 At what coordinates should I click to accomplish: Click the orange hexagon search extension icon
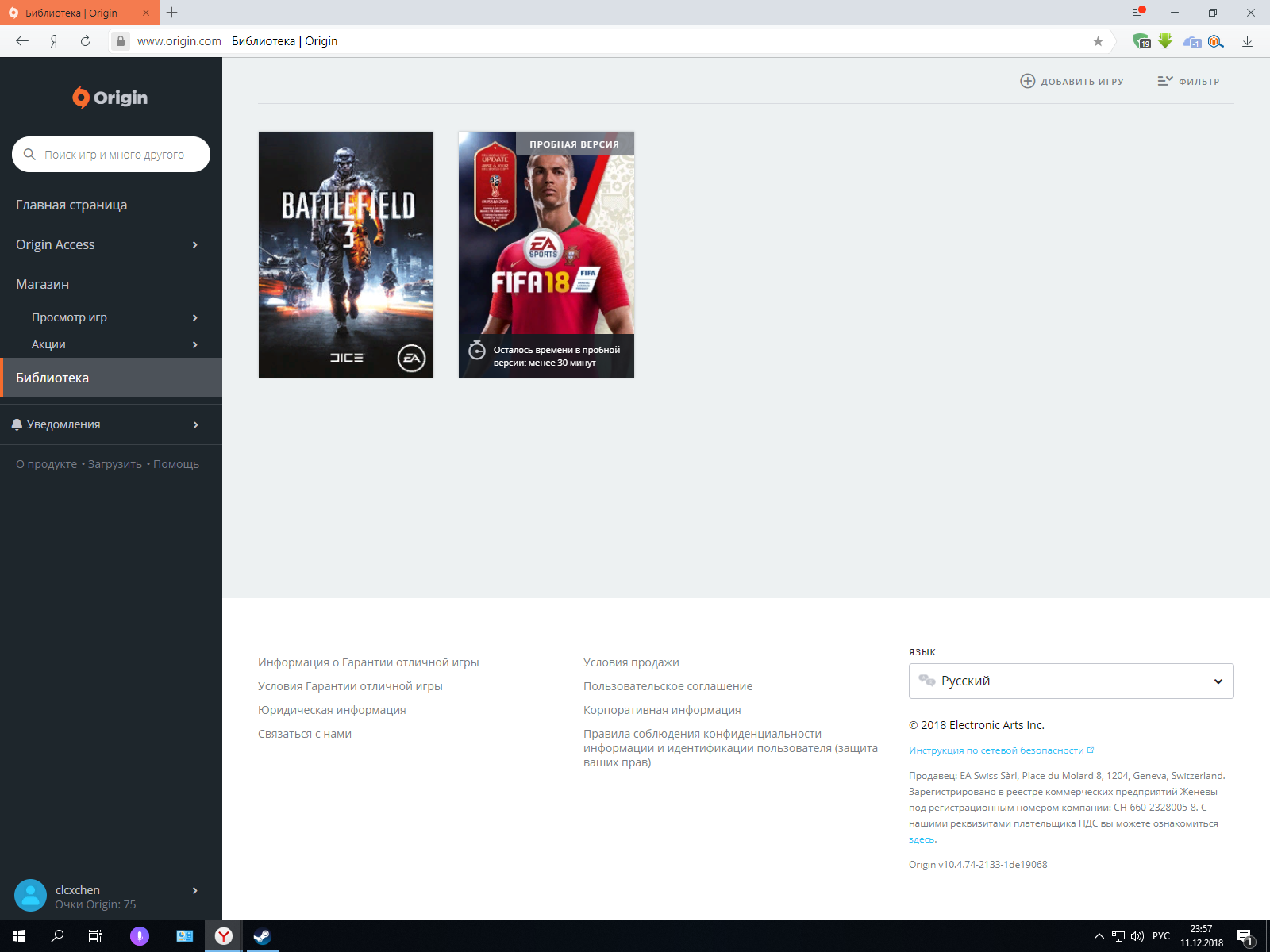tap(1215, 41)
